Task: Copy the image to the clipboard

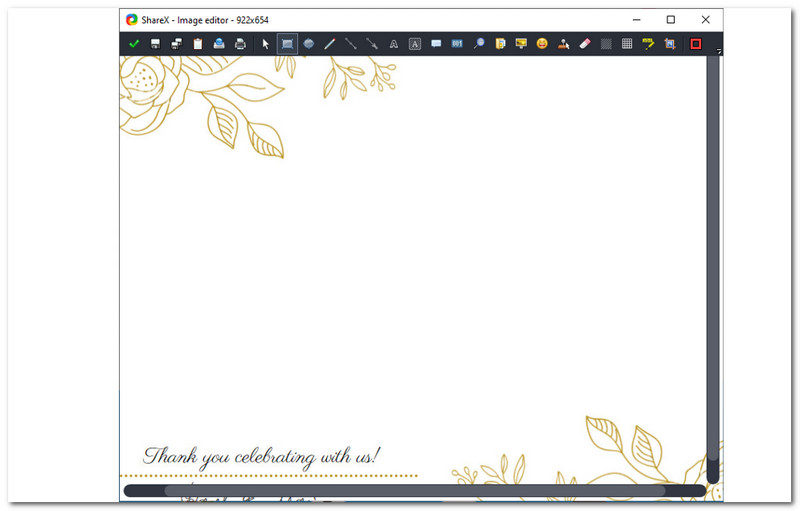Action: point(198,44)
